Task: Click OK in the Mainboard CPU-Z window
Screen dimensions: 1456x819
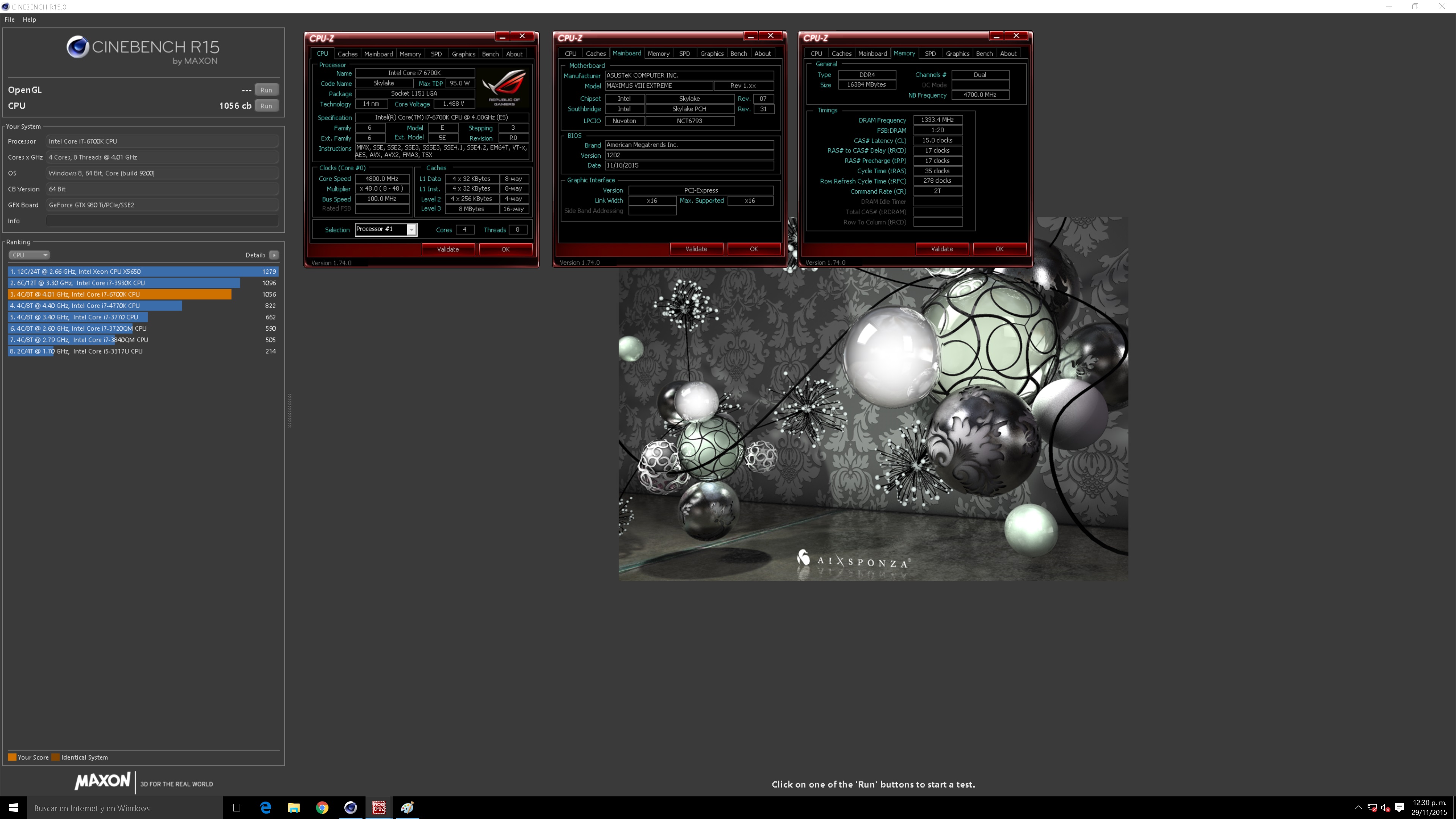Action: click(x=753, y=249)
